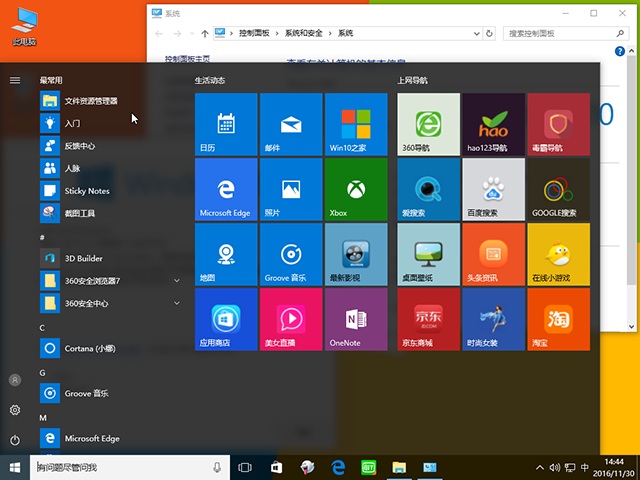
Task: Open the 应用商店 Store tile
Action: (x=226, y=320)
